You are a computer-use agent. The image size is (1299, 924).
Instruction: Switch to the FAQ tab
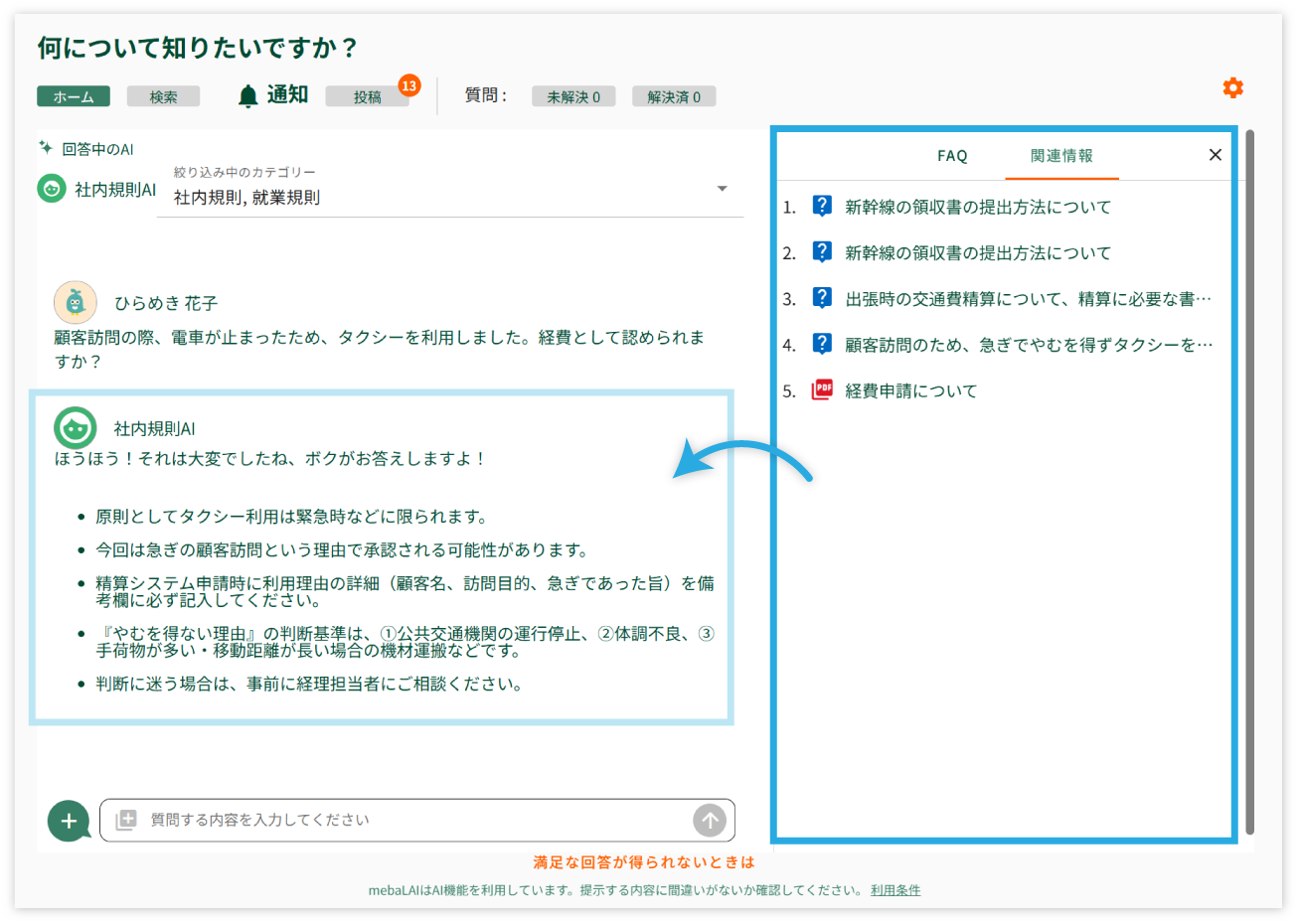click(x=952, y=156)
